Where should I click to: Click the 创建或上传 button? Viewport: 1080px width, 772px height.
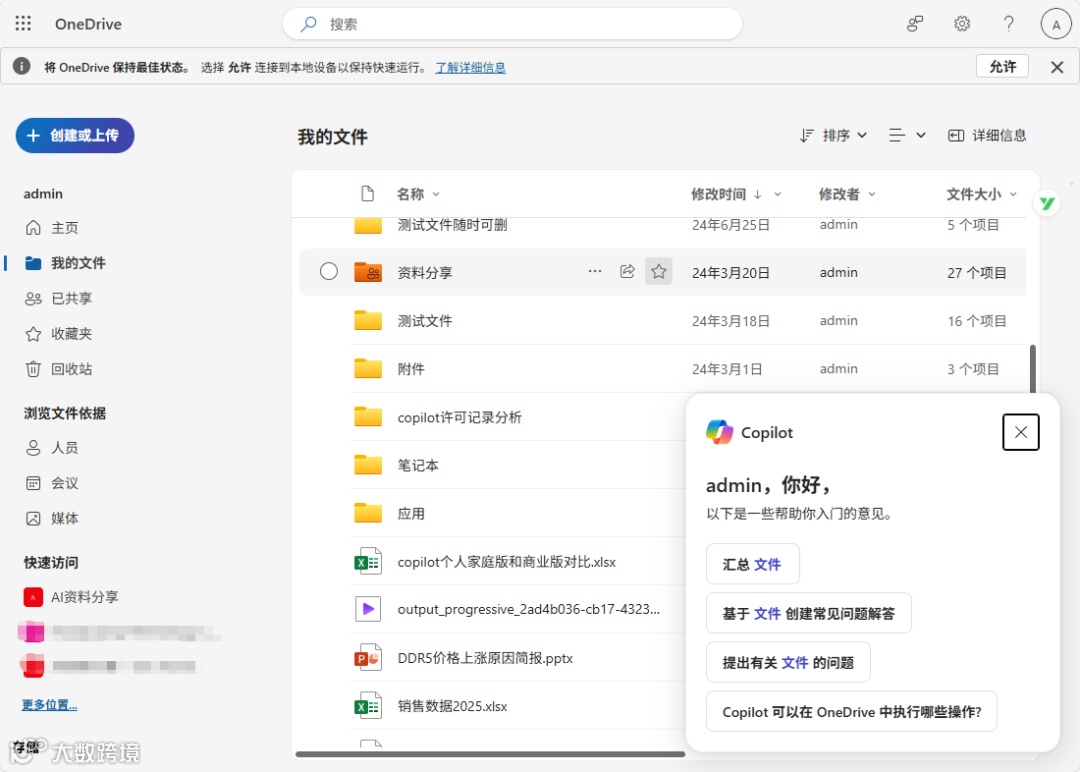coord(75,136)
